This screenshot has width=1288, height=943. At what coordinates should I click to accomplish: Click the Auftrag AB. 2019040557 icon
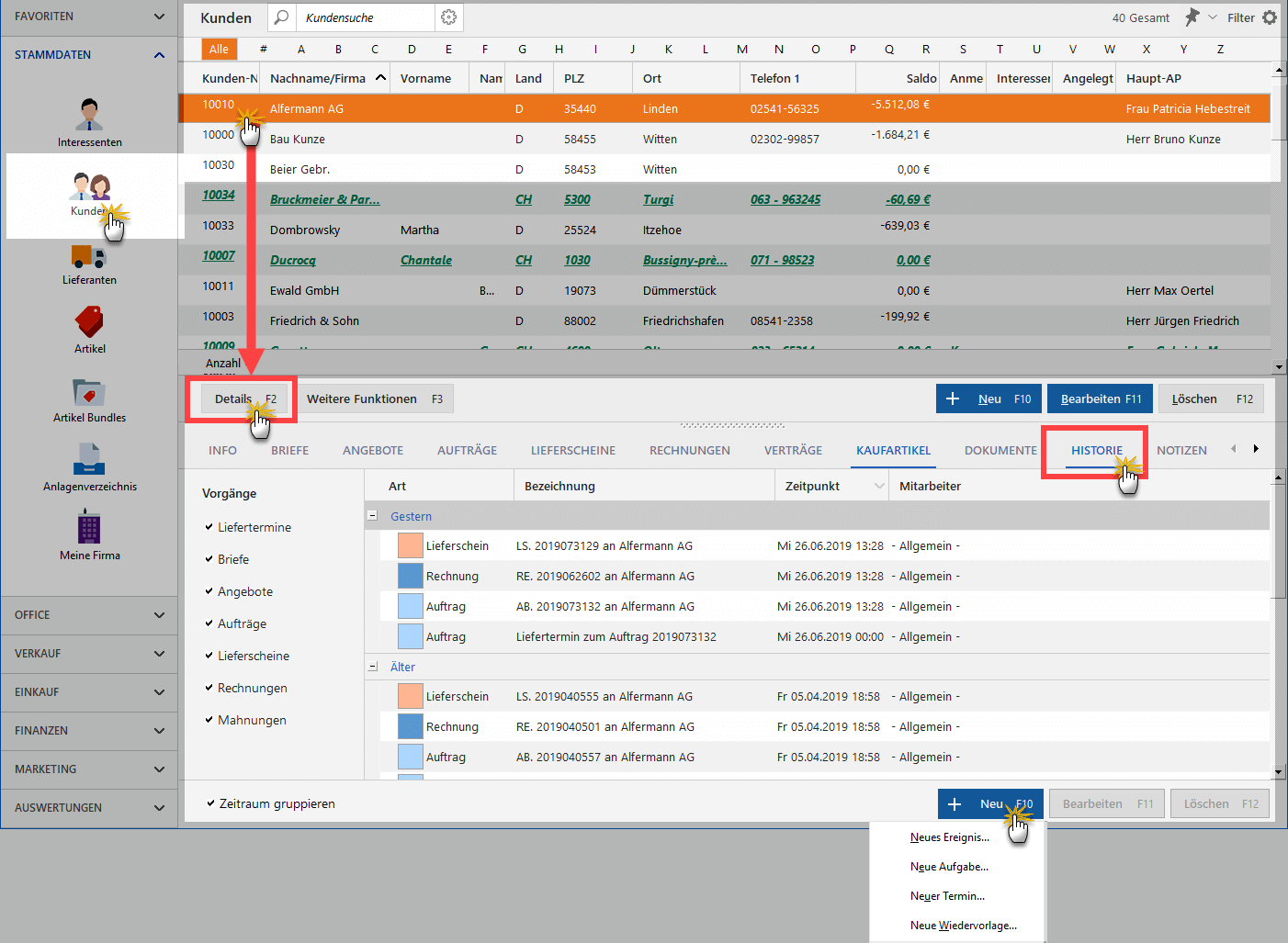(410, 757)
